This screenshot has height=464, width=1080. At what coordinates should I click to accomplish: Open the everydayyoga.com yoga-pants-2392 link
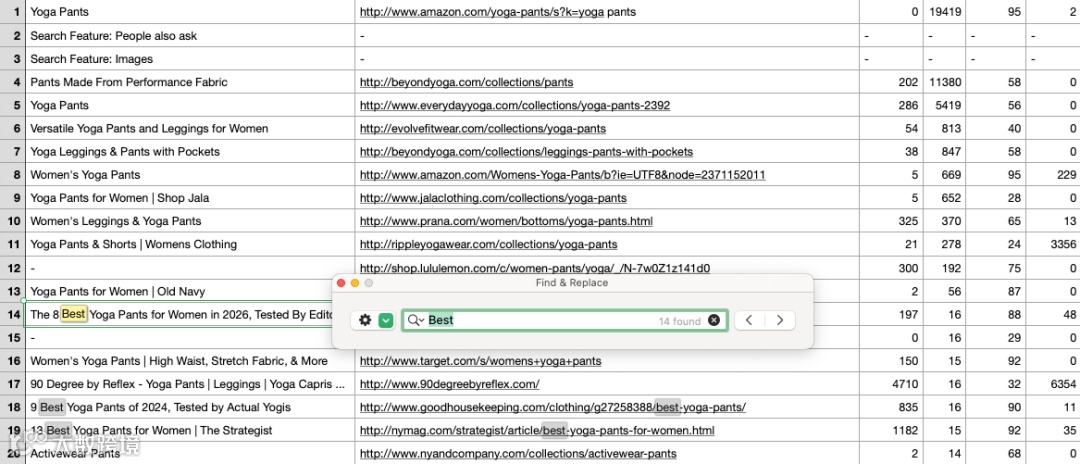(515, 105)
